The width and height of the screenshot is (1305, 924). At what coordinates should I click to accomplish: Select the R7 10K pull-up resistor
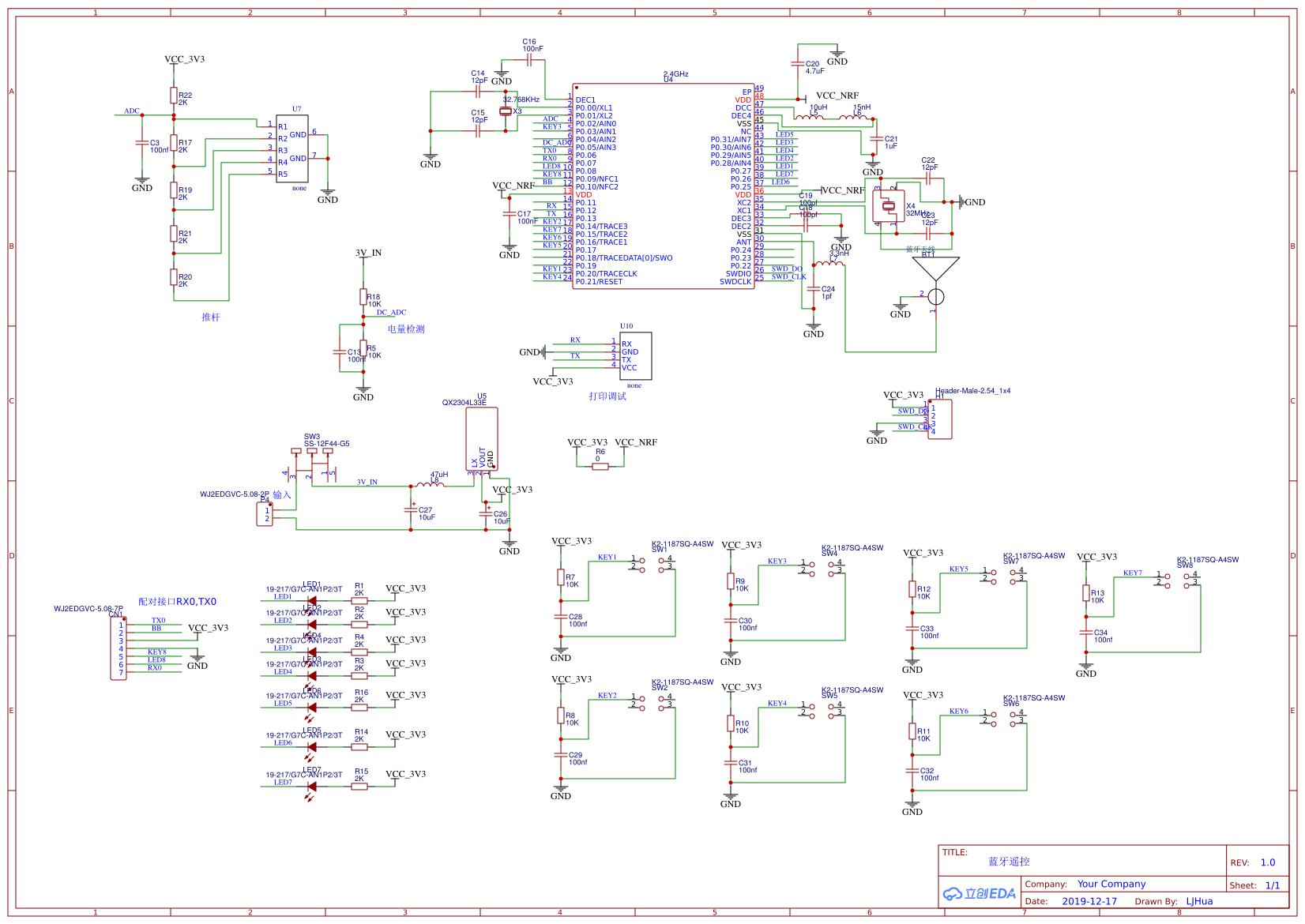click(561, 577)
